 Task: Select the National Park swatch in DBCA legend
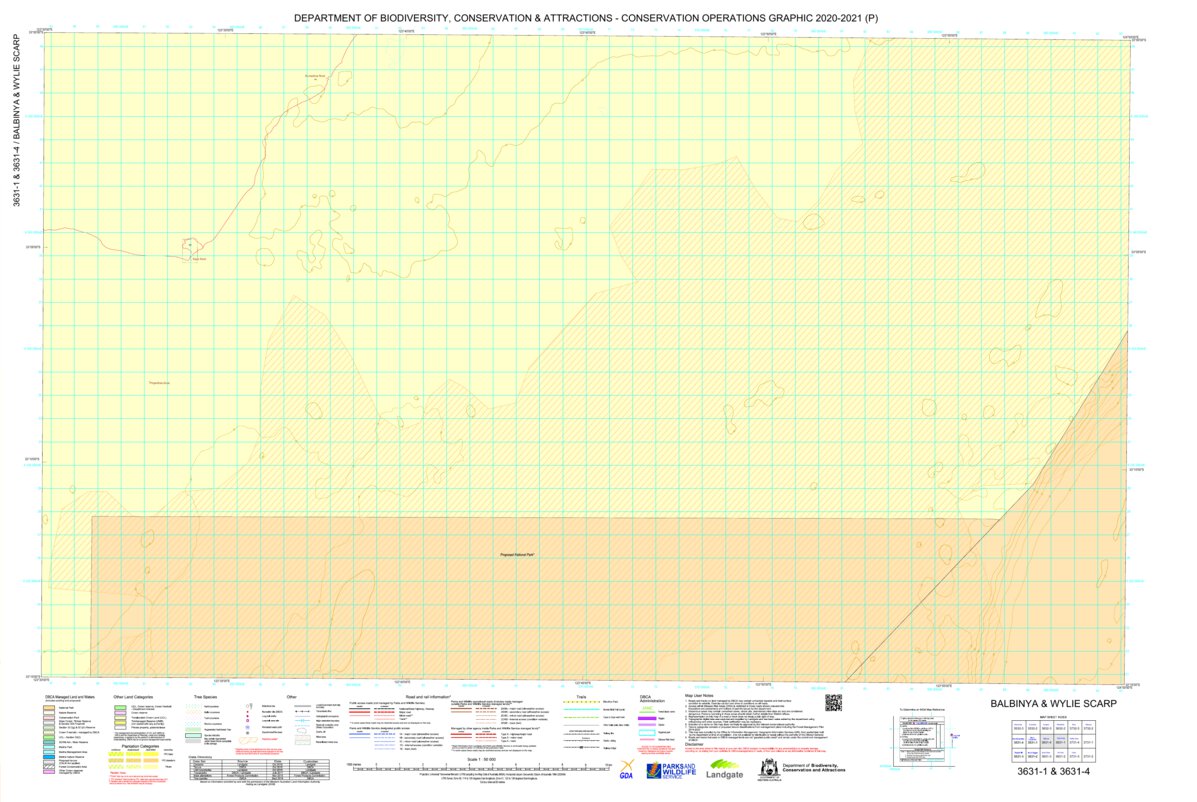tap(48, 707)
